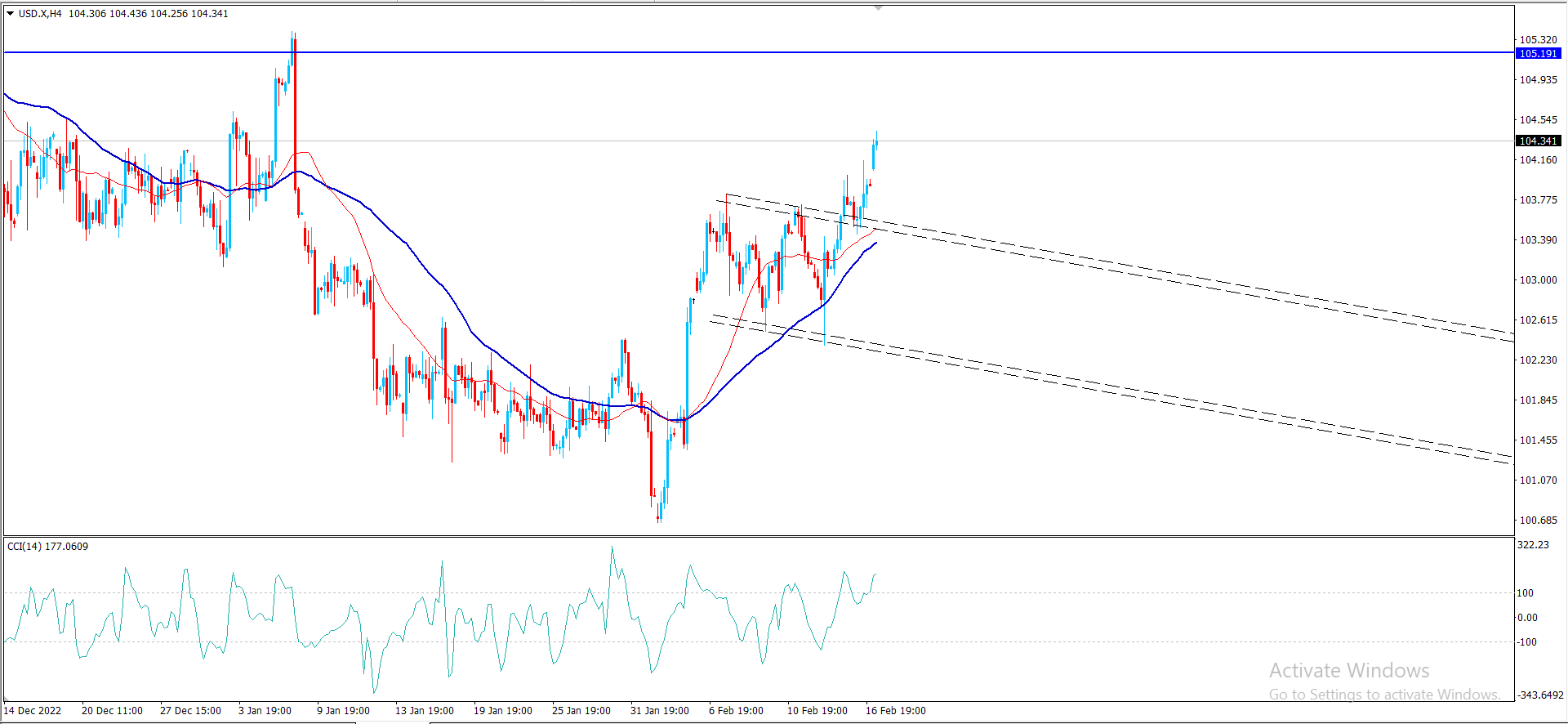1568x724 pixels.
Task: Click the 31 Jan 19:00 time label
Action: click(x=659, y=711)
